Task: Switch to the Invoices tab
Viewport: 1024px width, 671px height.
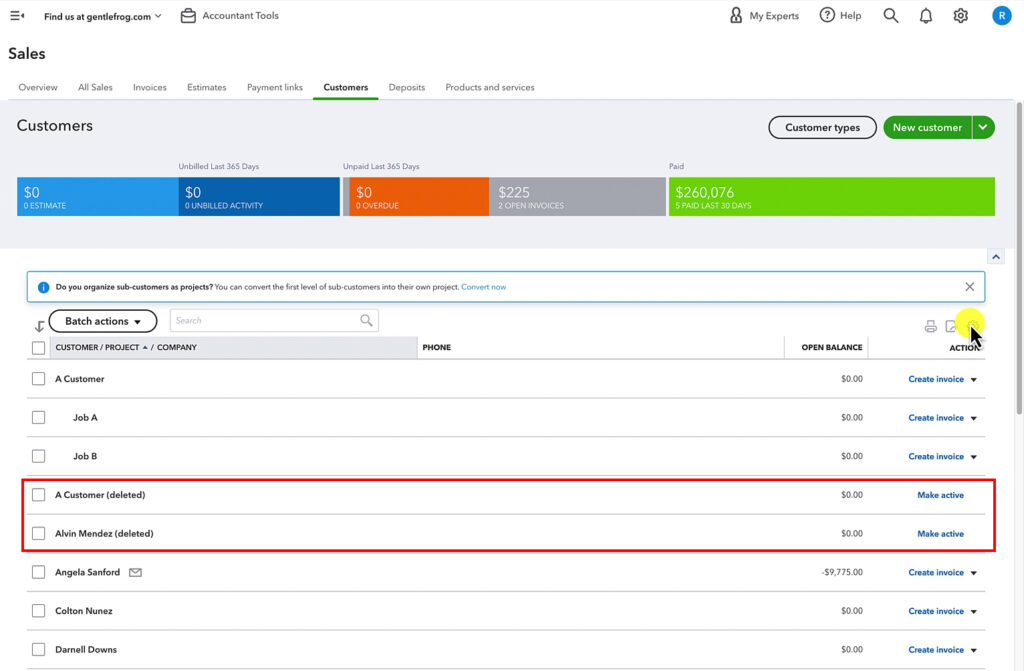Action: [x=149, y=87]
